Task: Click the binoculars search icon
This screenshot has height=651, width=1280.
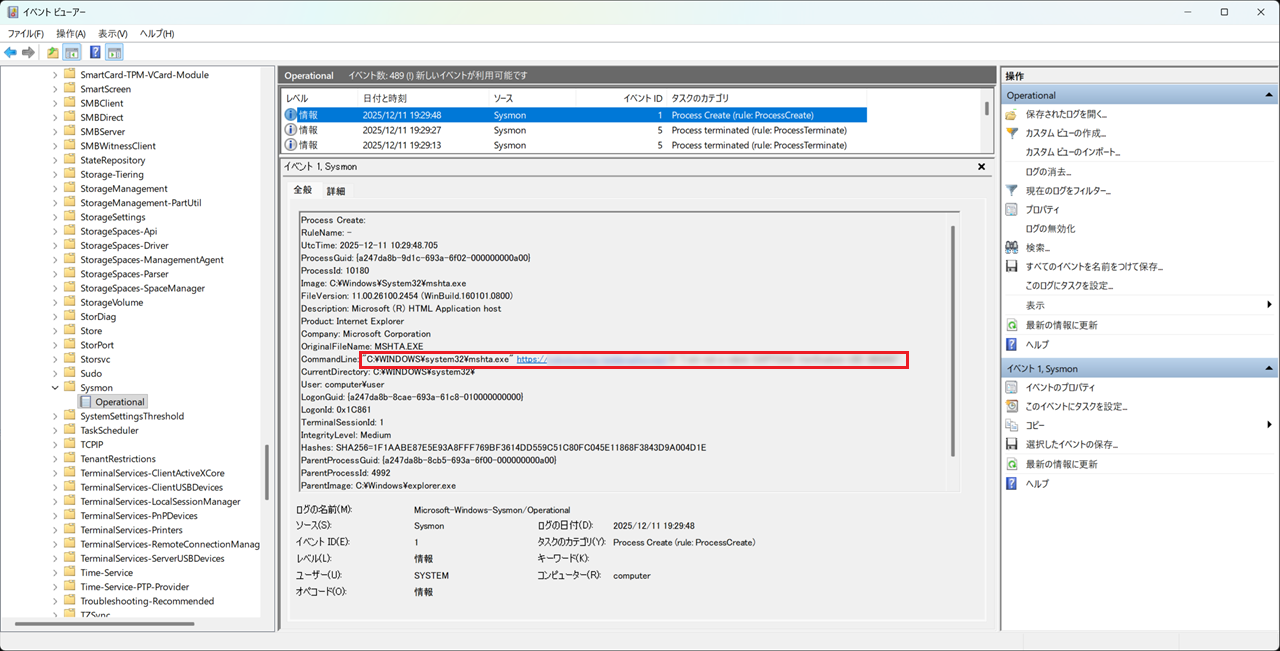Action: [x=1012, y=247]
